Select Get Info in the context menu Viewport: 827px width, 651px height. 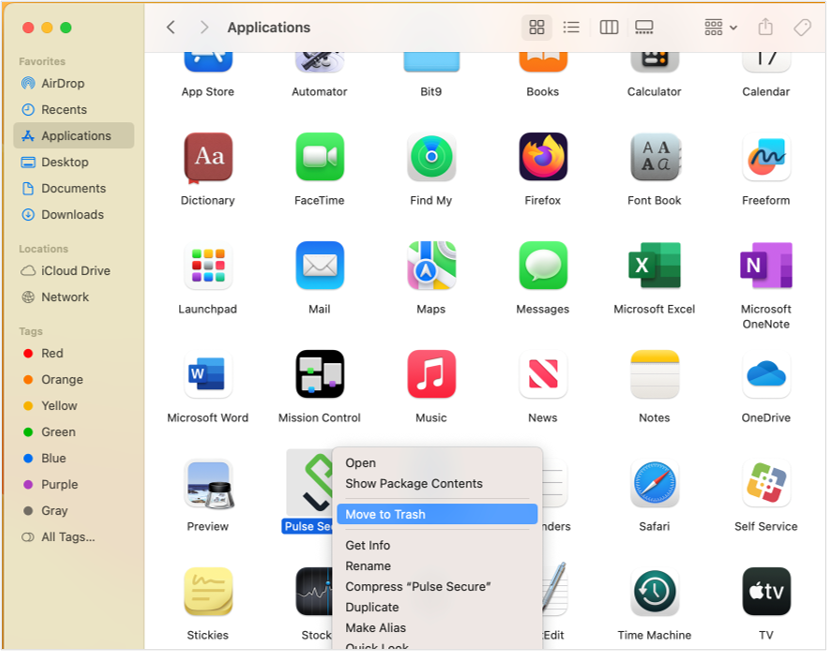tap(368, 545)
